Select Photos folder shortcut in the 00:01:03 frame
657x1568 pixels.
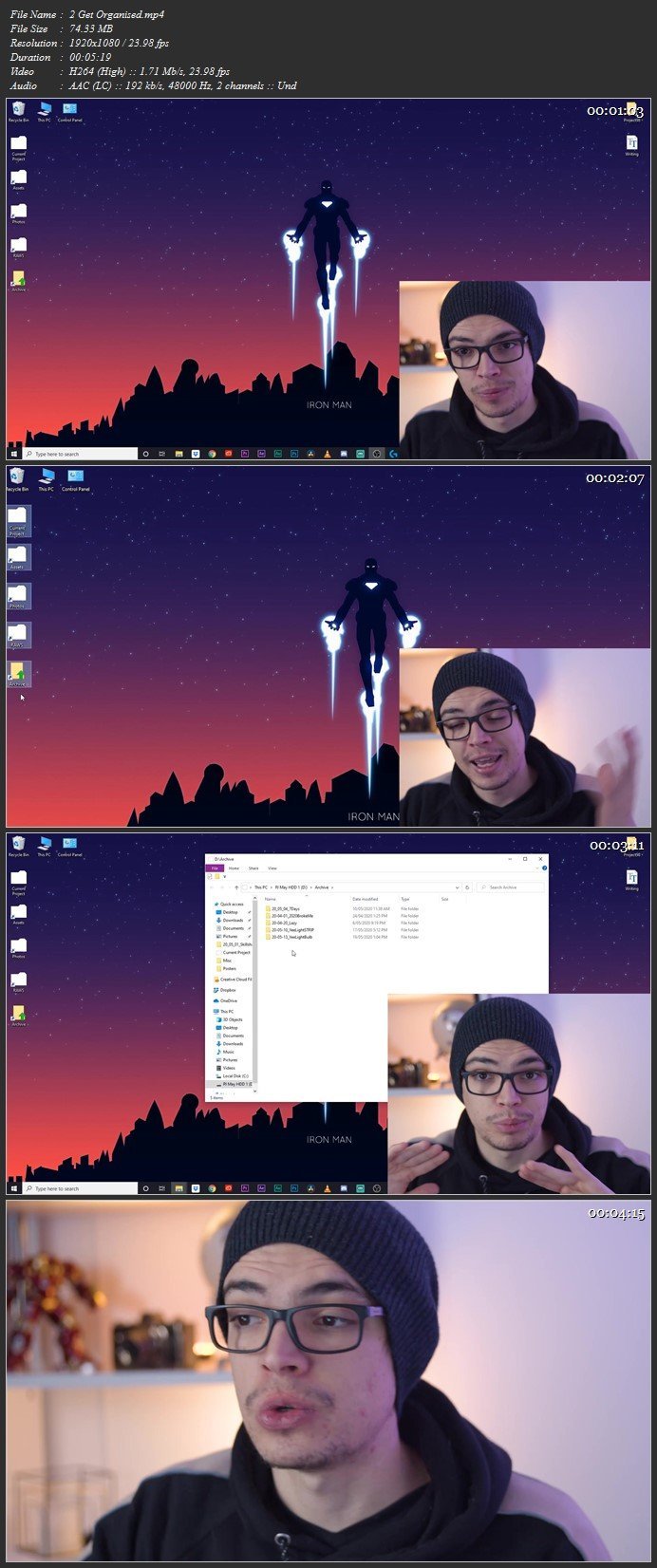[x=18, y=215]
